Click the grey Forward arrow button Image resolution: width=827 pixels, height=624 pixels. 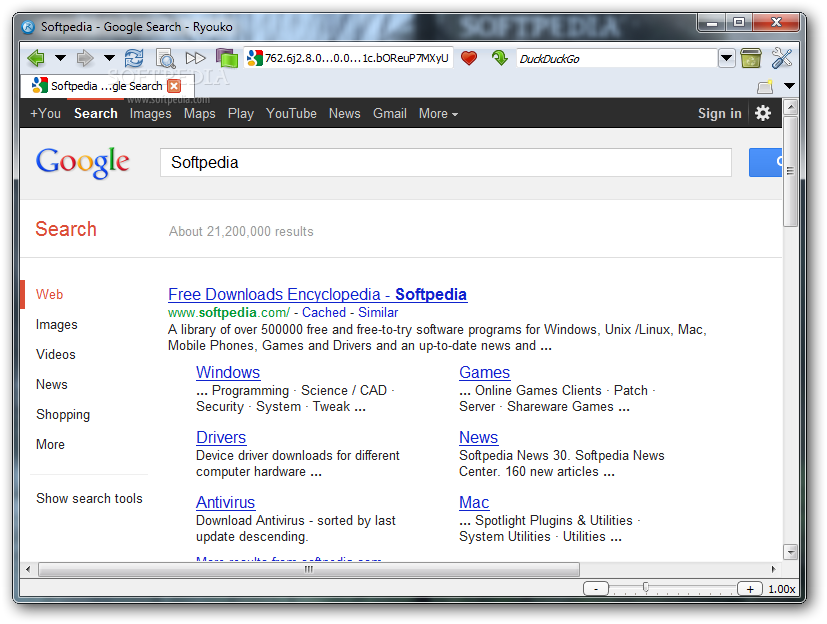pos(85,58)
